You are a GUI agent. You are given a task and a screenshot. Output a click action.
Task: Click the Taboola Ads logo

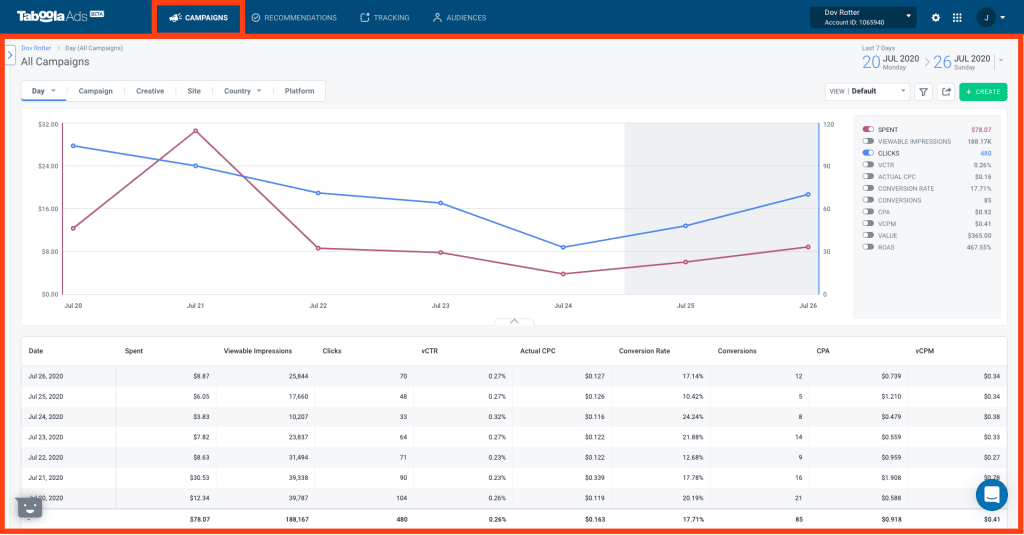pyautogui.click(x=60, y=16)
